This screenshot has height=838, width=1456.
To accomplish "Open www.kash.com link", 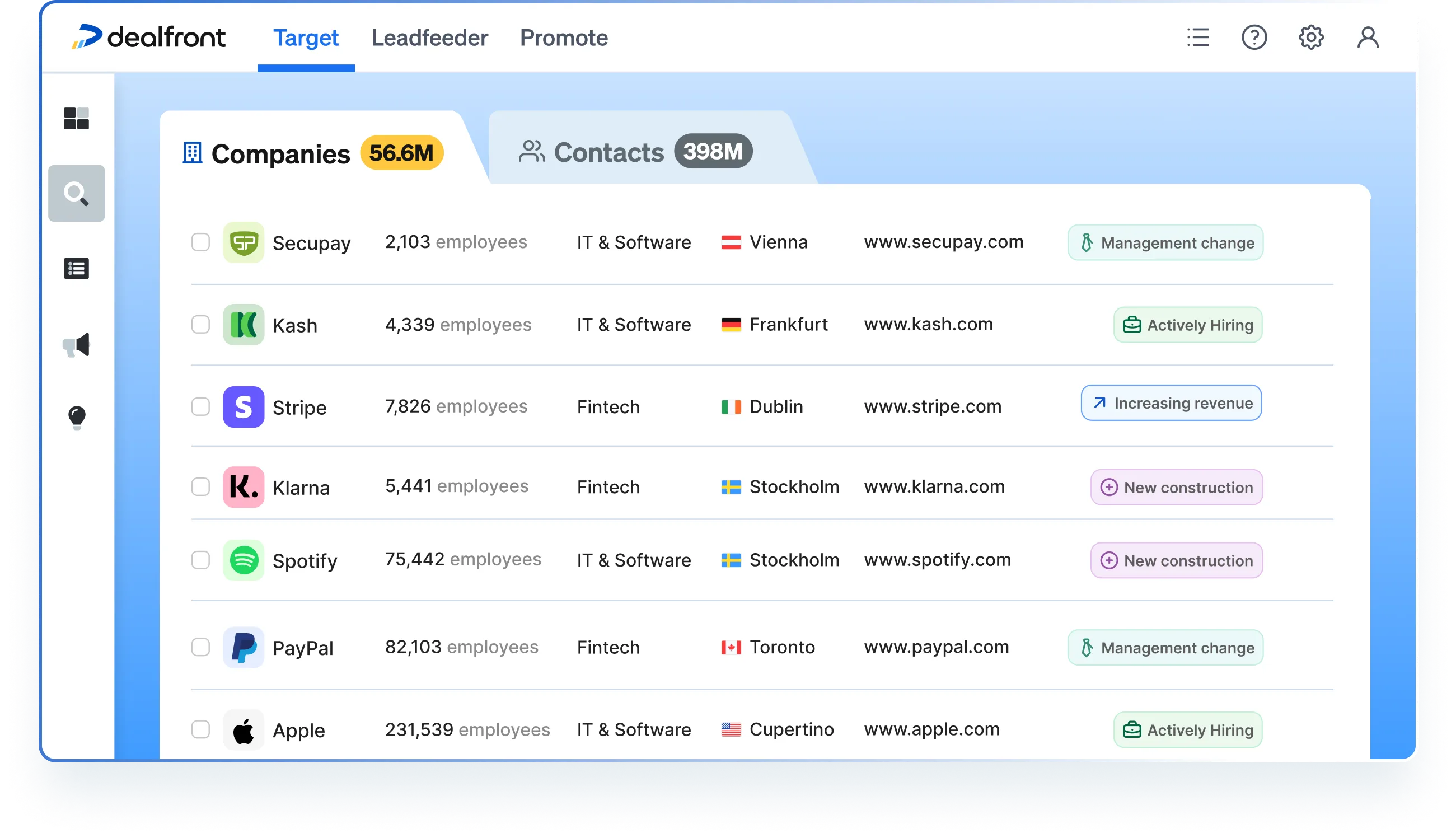I will 928,325.
